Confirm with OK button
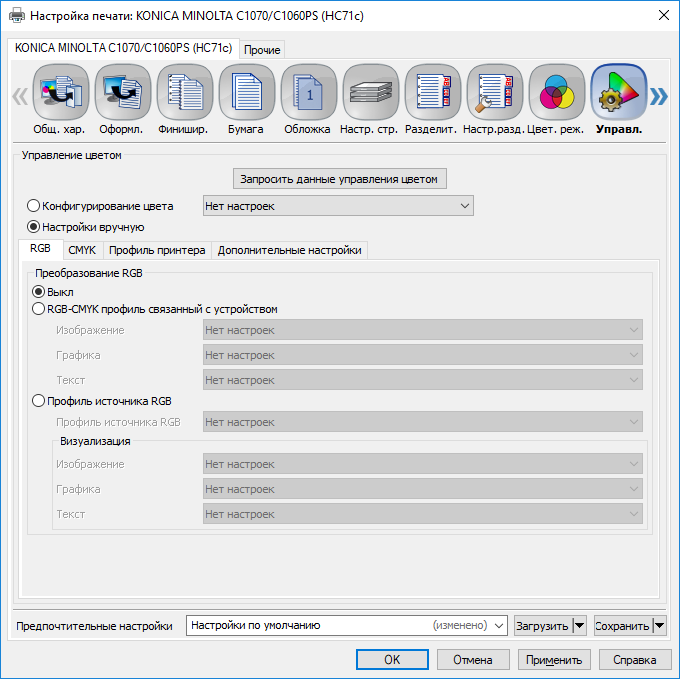Viewport: 680px width, 679px height. click(x=392, y=659)
